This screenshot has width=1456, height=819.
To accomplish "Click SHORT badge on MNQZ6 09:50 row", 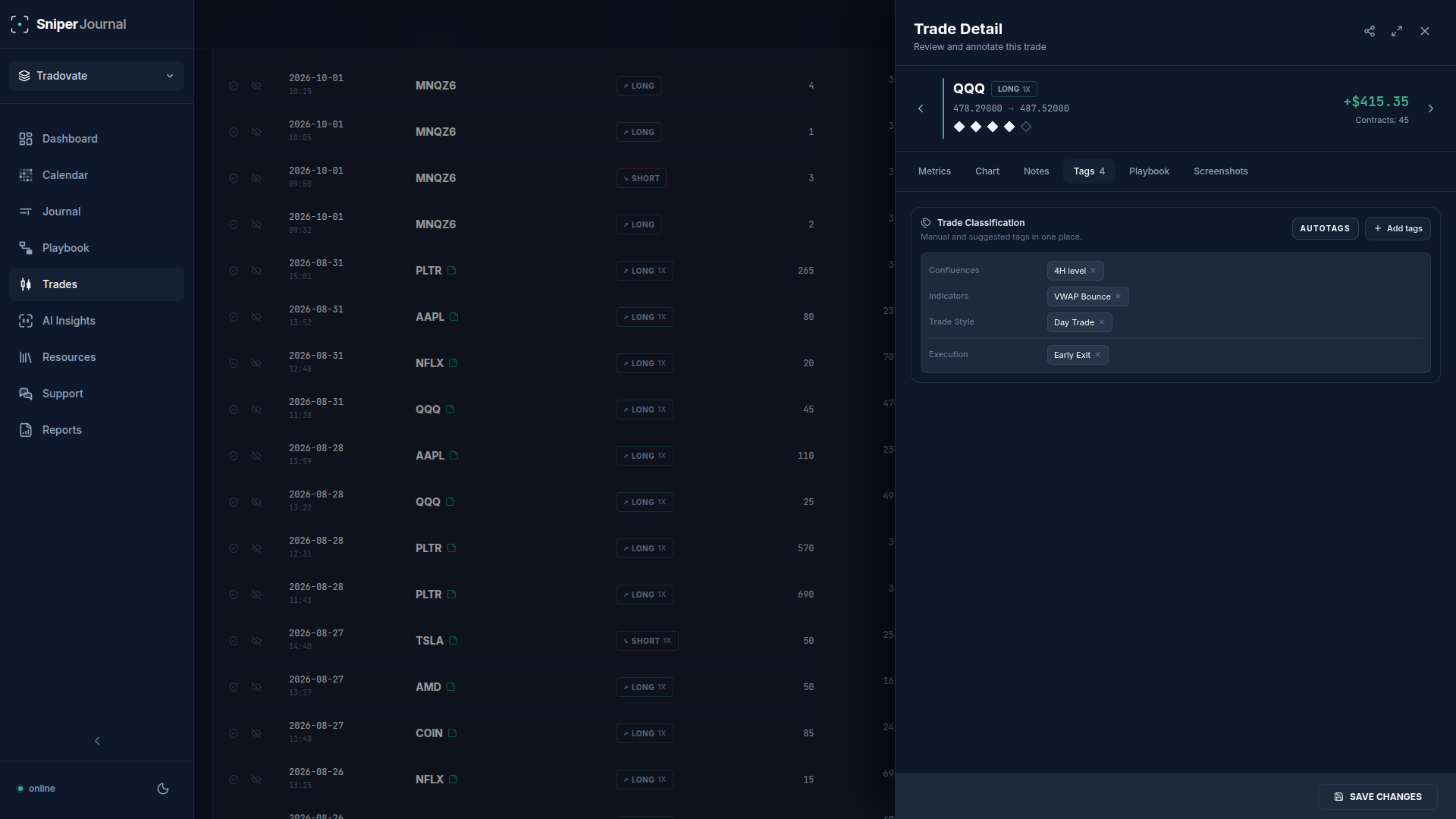I will 642,178.
